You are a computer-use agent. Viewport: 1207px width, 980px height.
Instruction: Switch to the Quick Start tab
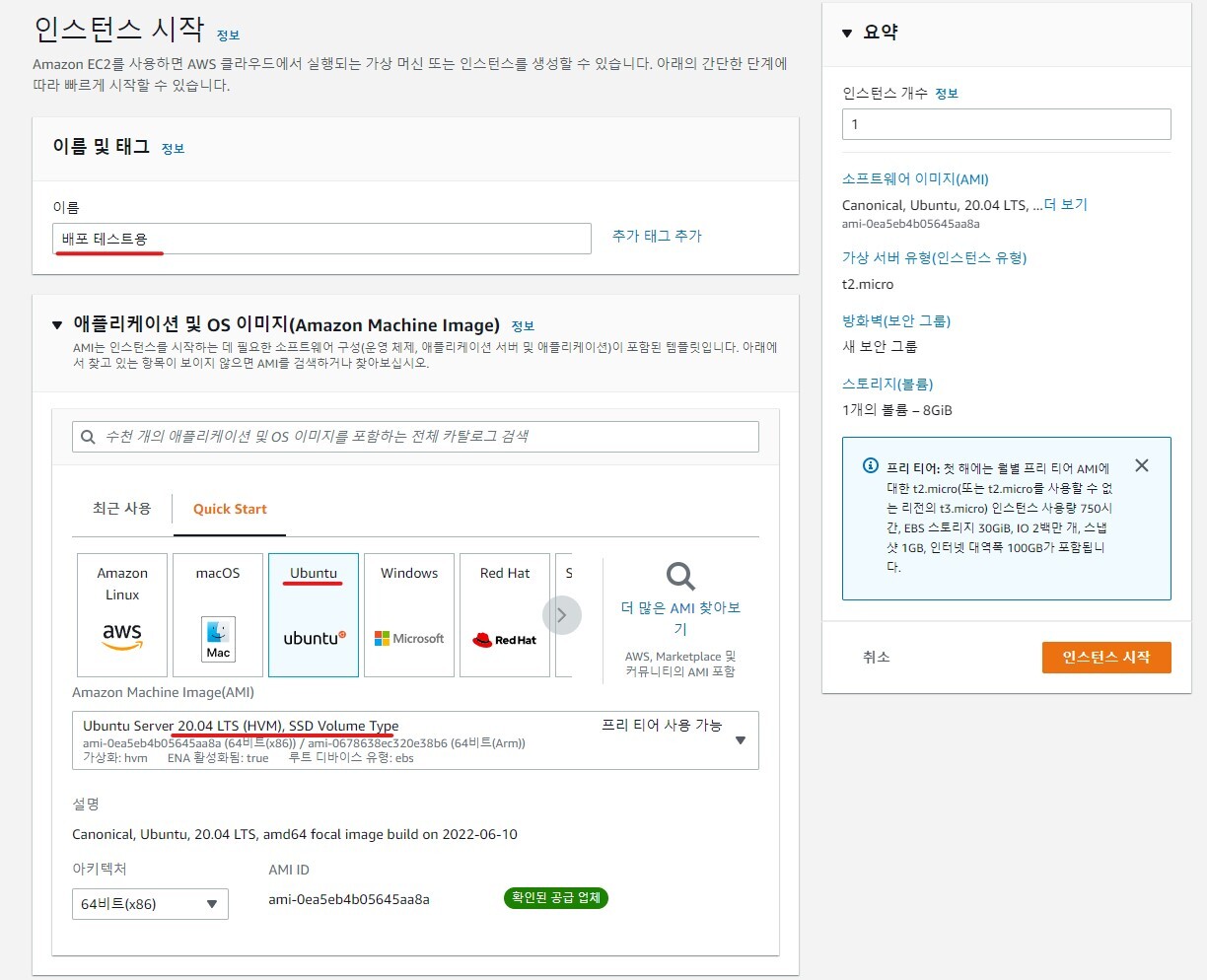point(230,509)
